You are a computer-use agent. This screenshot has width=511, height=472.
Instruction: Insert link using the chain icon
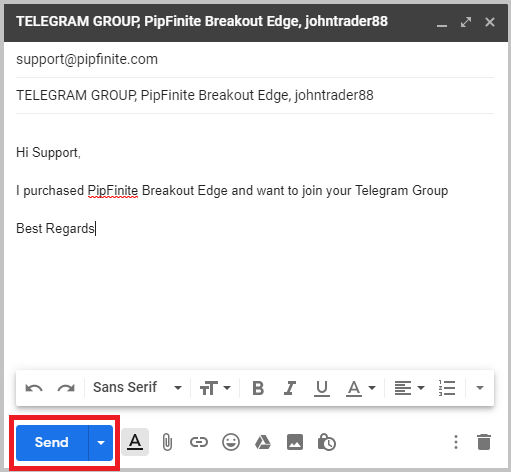point(199,442)
